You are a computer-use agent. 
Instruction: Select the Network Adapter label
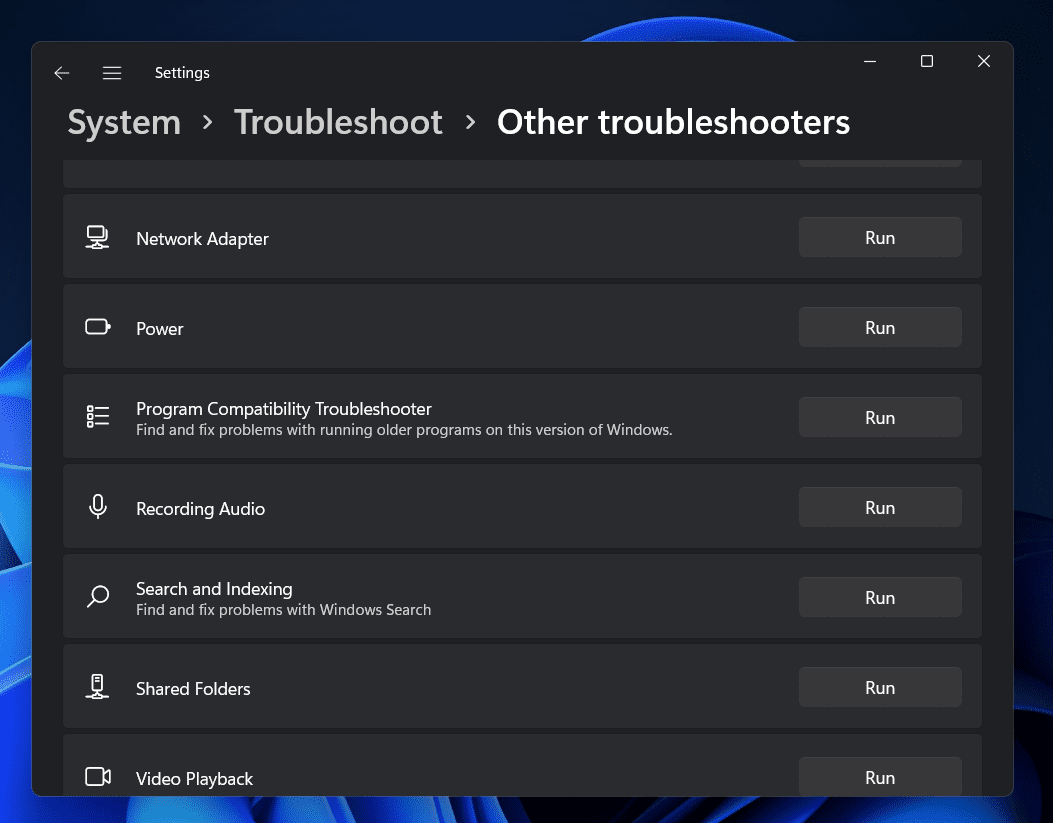pyautogui.click(x=202, y=239)
